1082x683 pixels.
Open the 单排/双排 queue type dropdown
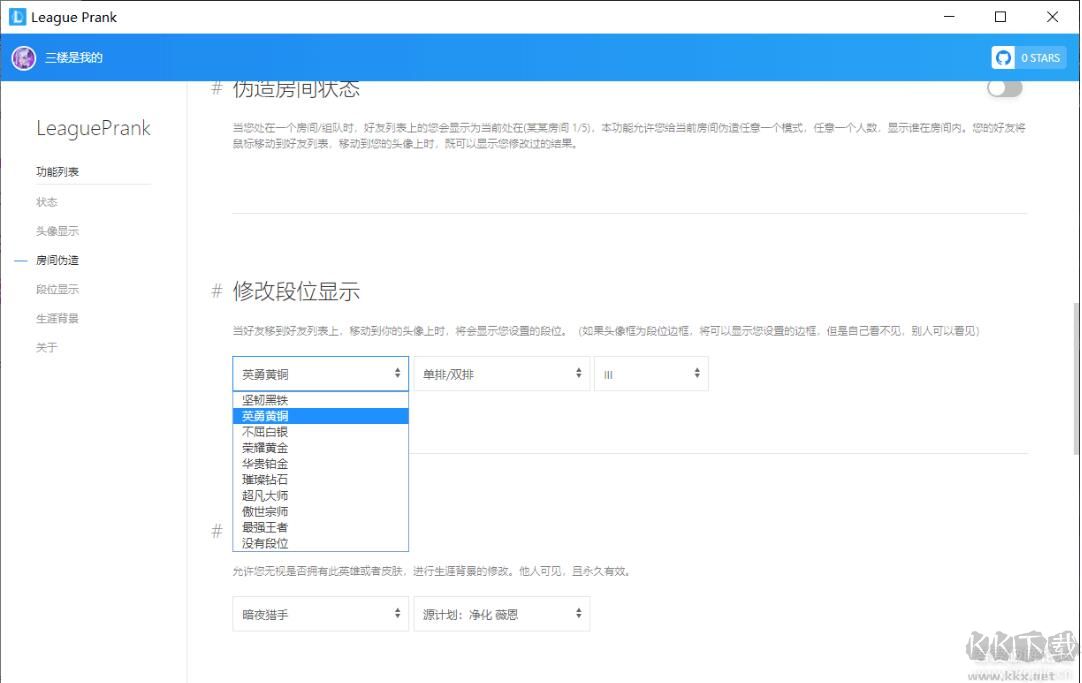coord(500,373)
